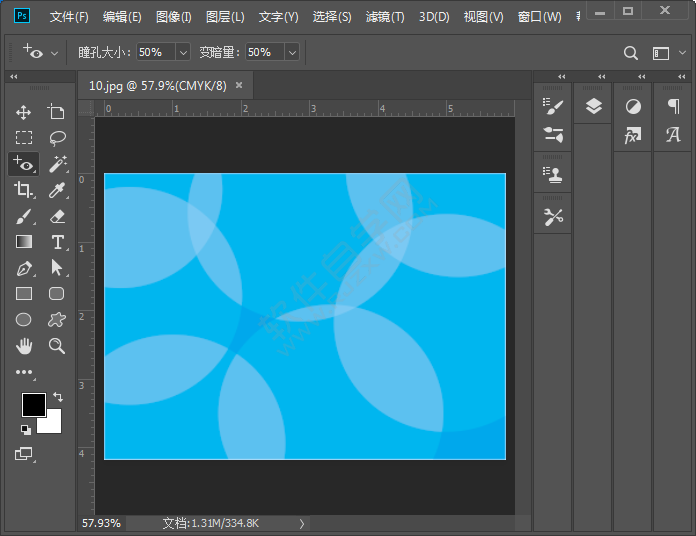Select the Move tool
This screenshot has width=696, height=536.
24,112
